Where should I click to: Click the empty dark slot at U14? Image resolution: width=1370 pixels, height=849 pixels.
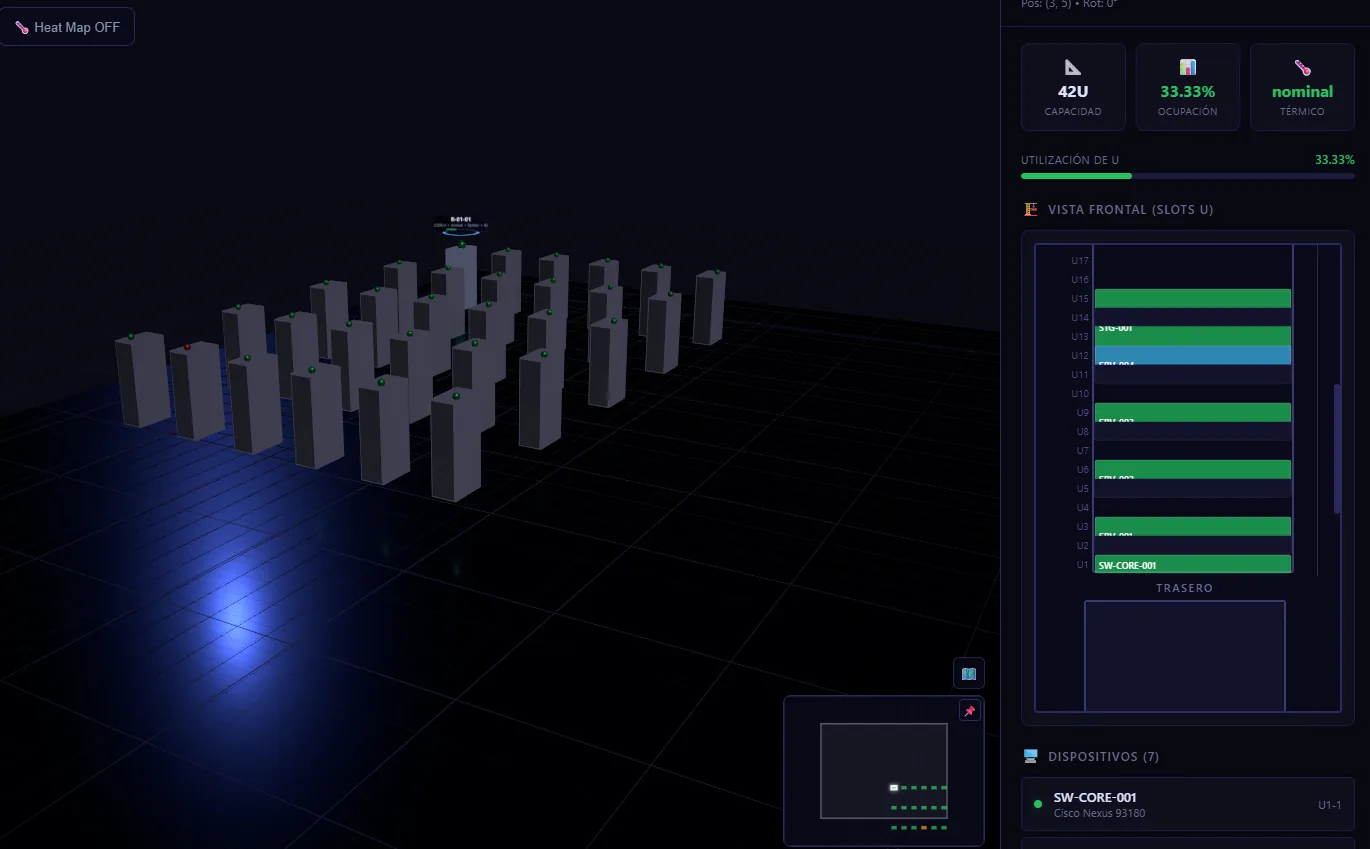tap(1193, 317)
